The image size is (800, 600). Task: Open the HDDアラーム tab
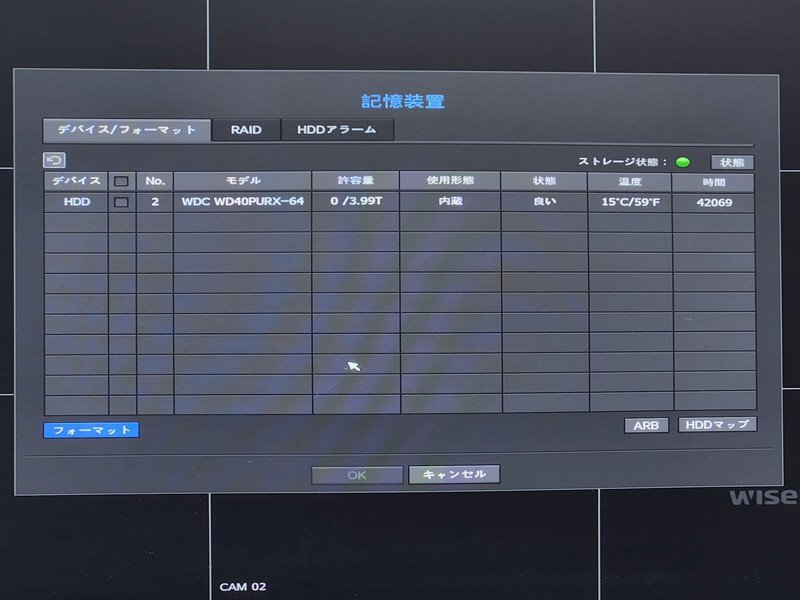334,130
